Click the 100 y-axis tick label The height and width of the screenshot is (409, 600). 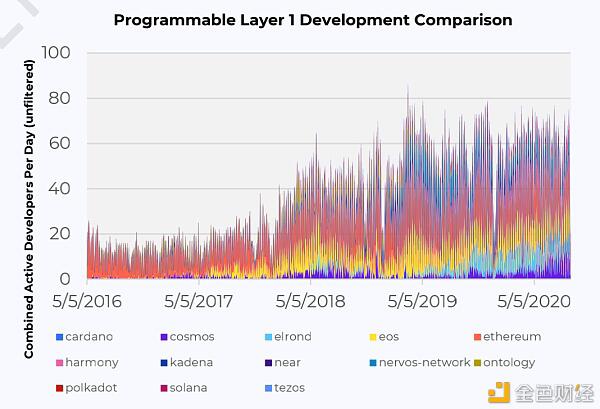click(x=58, y=52)
